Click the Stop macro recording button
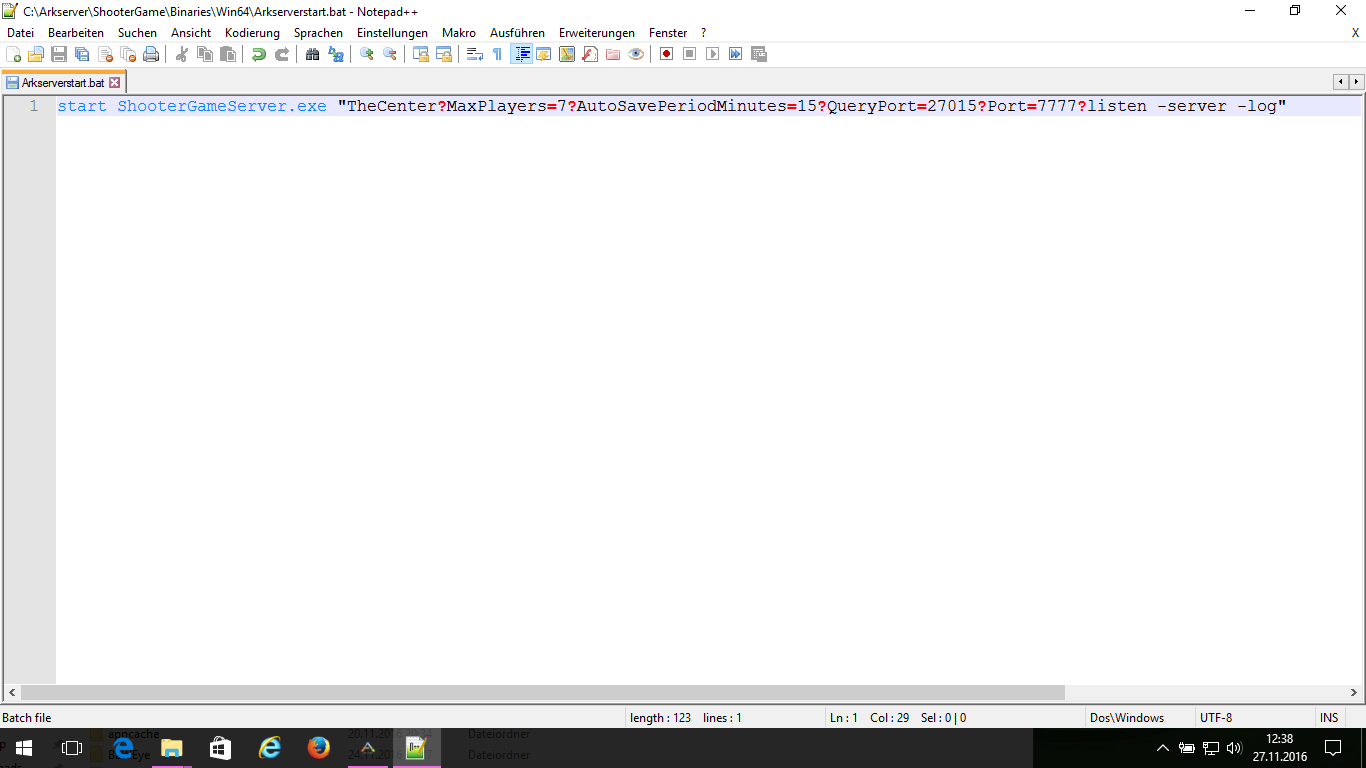Image resolution: width=1366 pixels, height=768 pixels. coord(690,54)
